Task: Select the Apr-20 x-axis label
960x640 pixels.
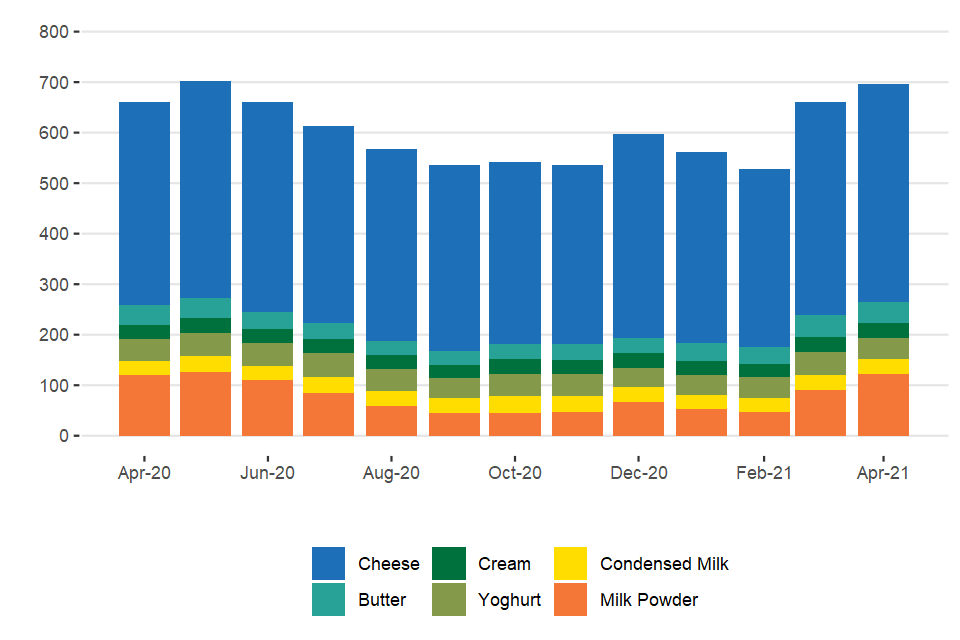Action: (x=144, y=473)
